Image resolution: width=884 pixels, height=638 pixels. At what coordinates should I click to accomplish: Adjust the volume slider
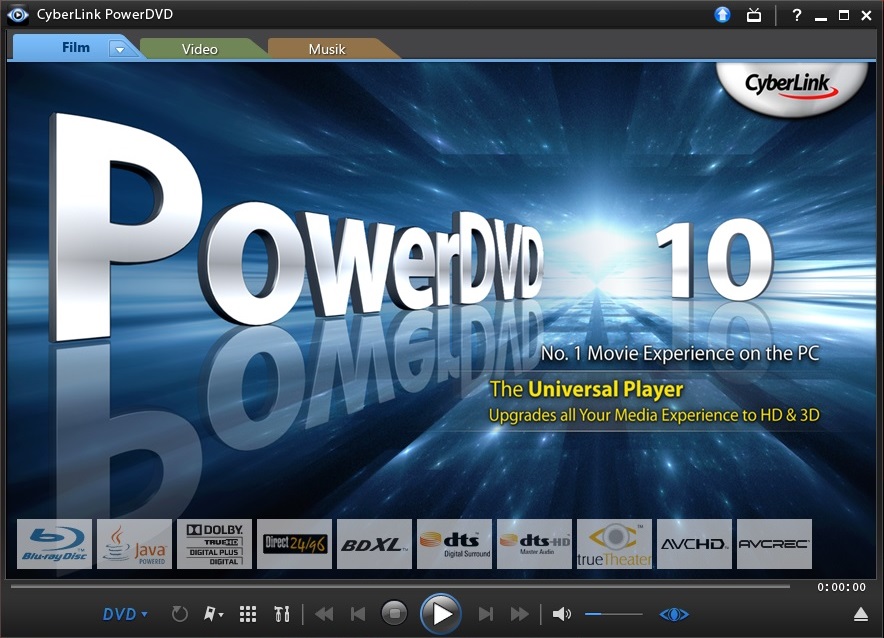(x=613, y=614)
